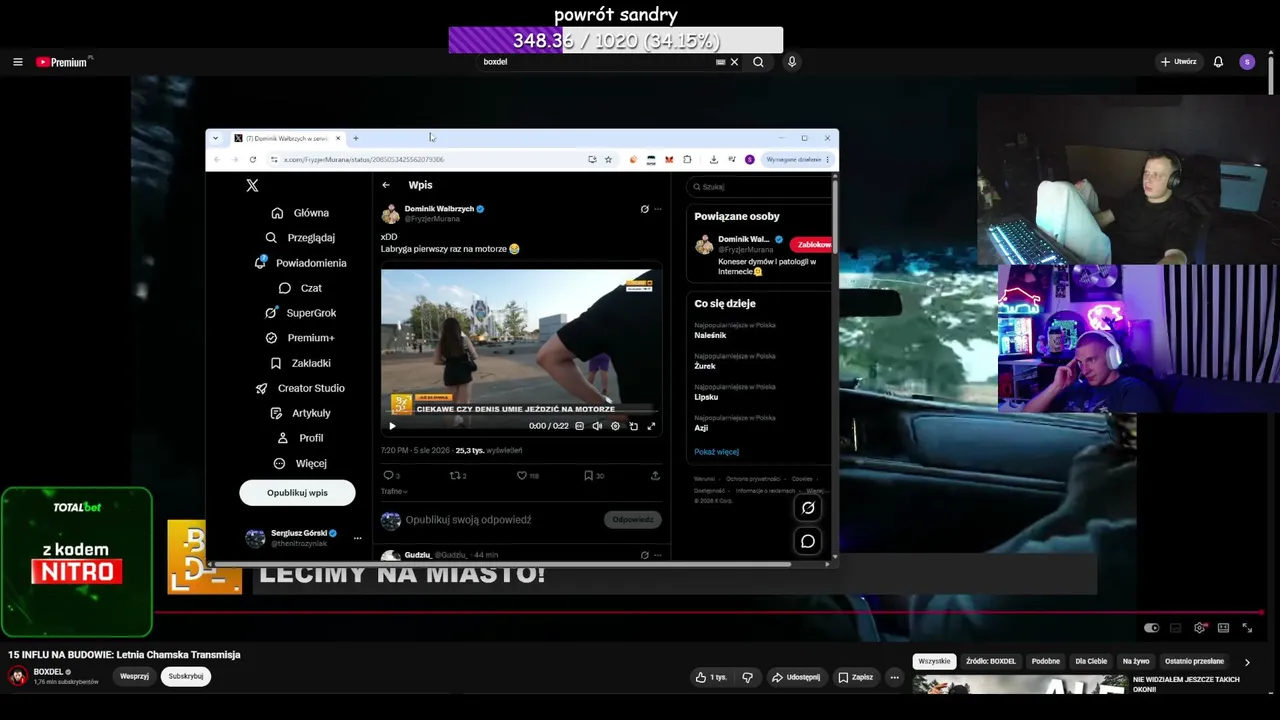Open Grok icon on Dominik Wałbrzych's post
This screenshot has width=1280, height=720.
644,209
